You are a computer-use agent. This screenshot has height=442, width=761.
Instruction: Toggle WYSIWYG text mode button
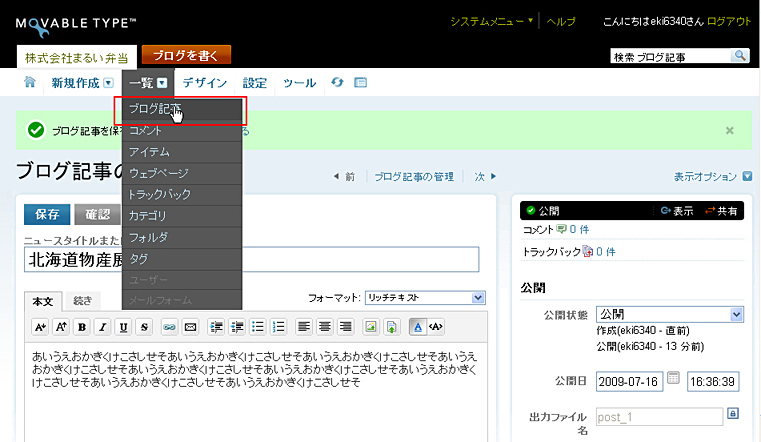[x=417, y=327]
